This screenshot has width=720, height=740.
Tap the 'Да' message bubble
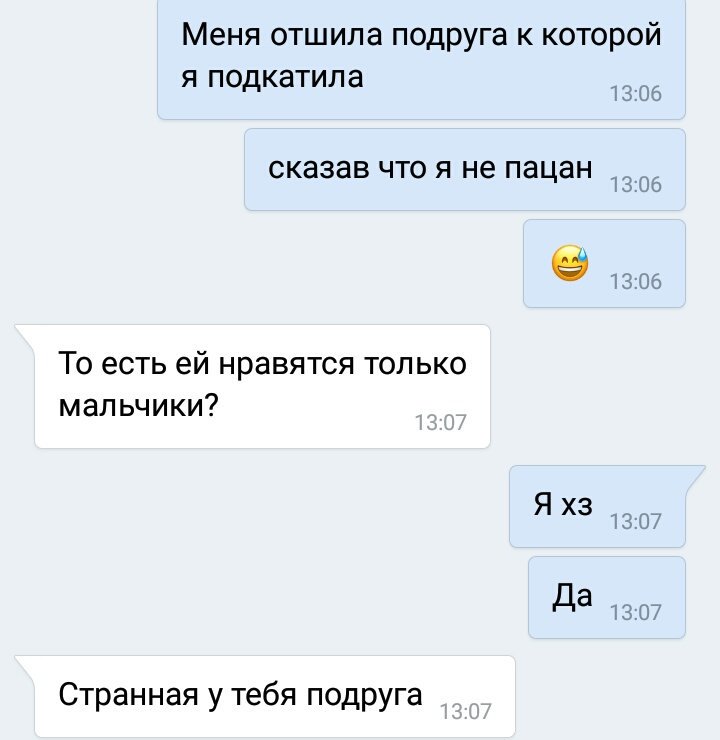click(x=607, y=597)
